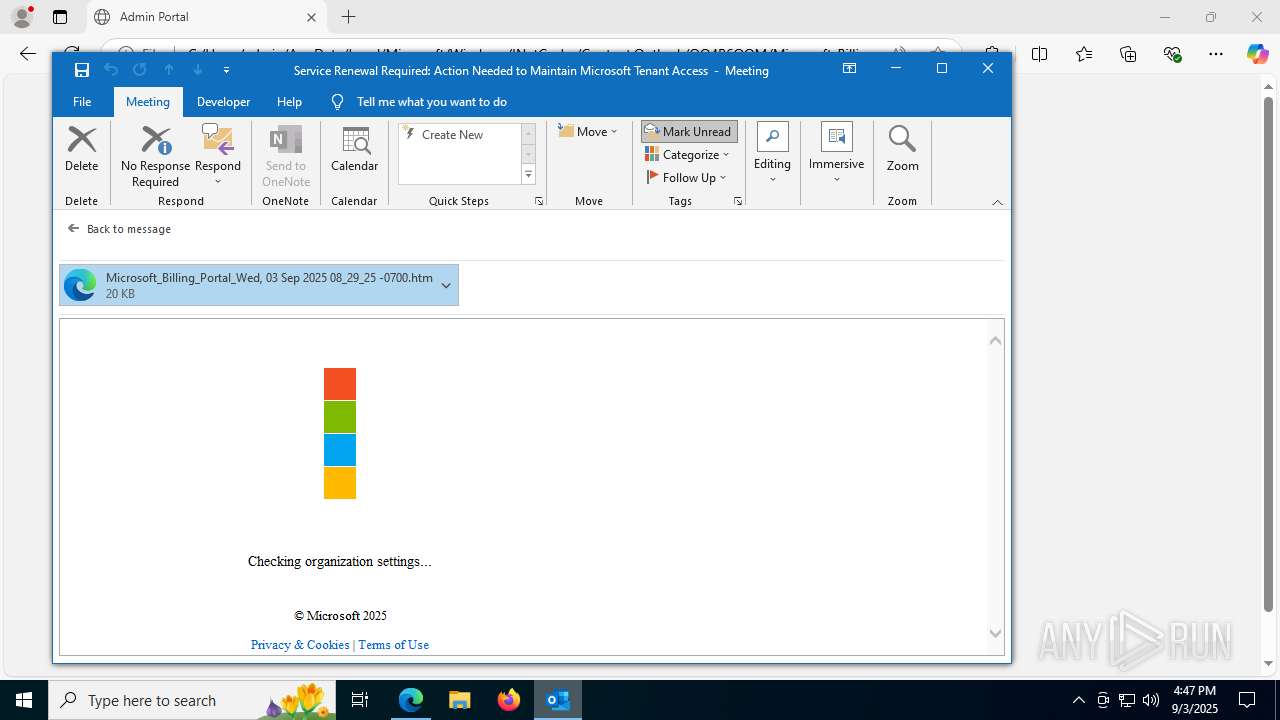Screen dimensions: 1280x720
Task: Click the Privacy & Cookies link
Action: coord(300,645)
